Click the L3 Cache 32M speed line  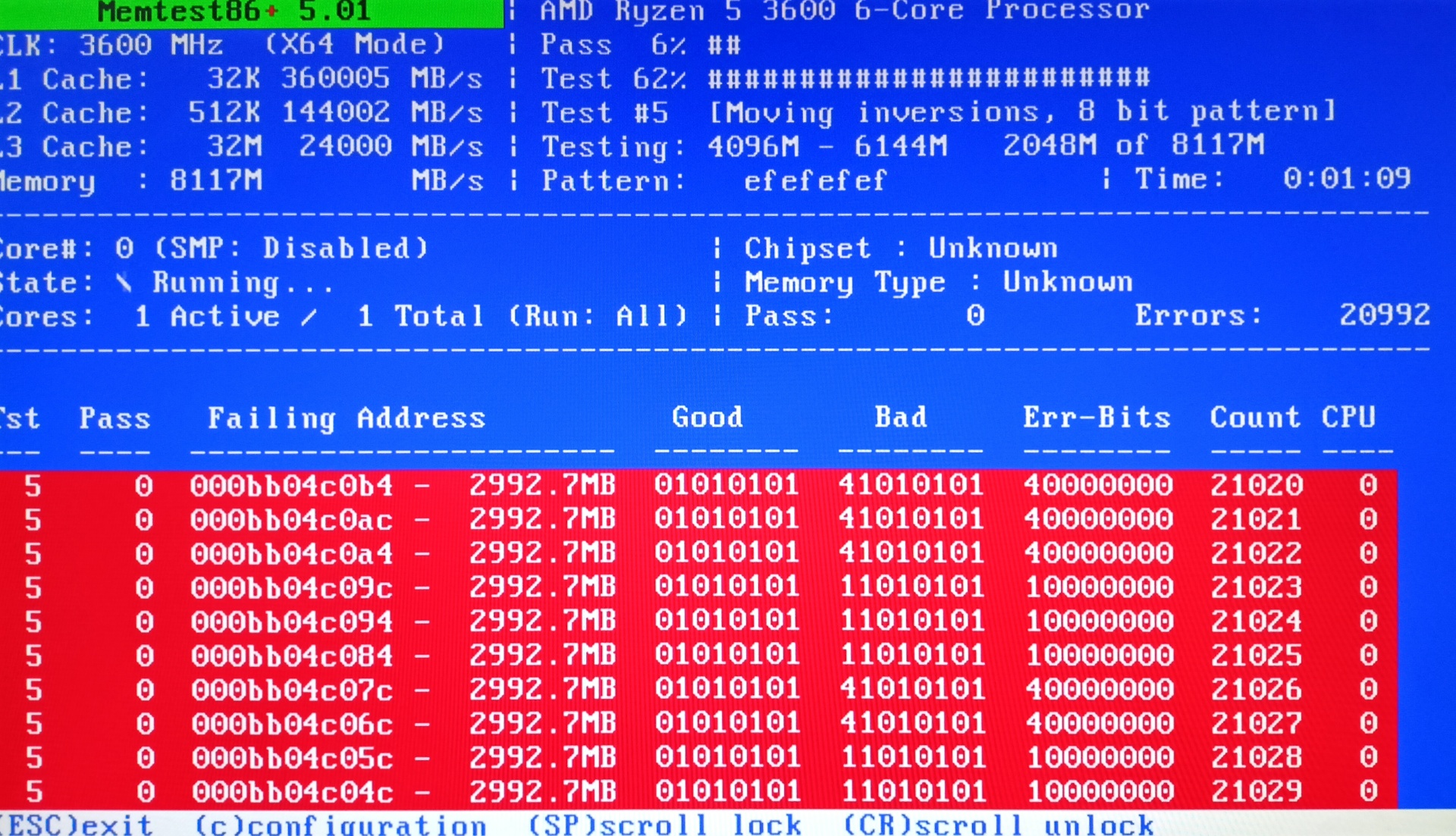point(241,146)
